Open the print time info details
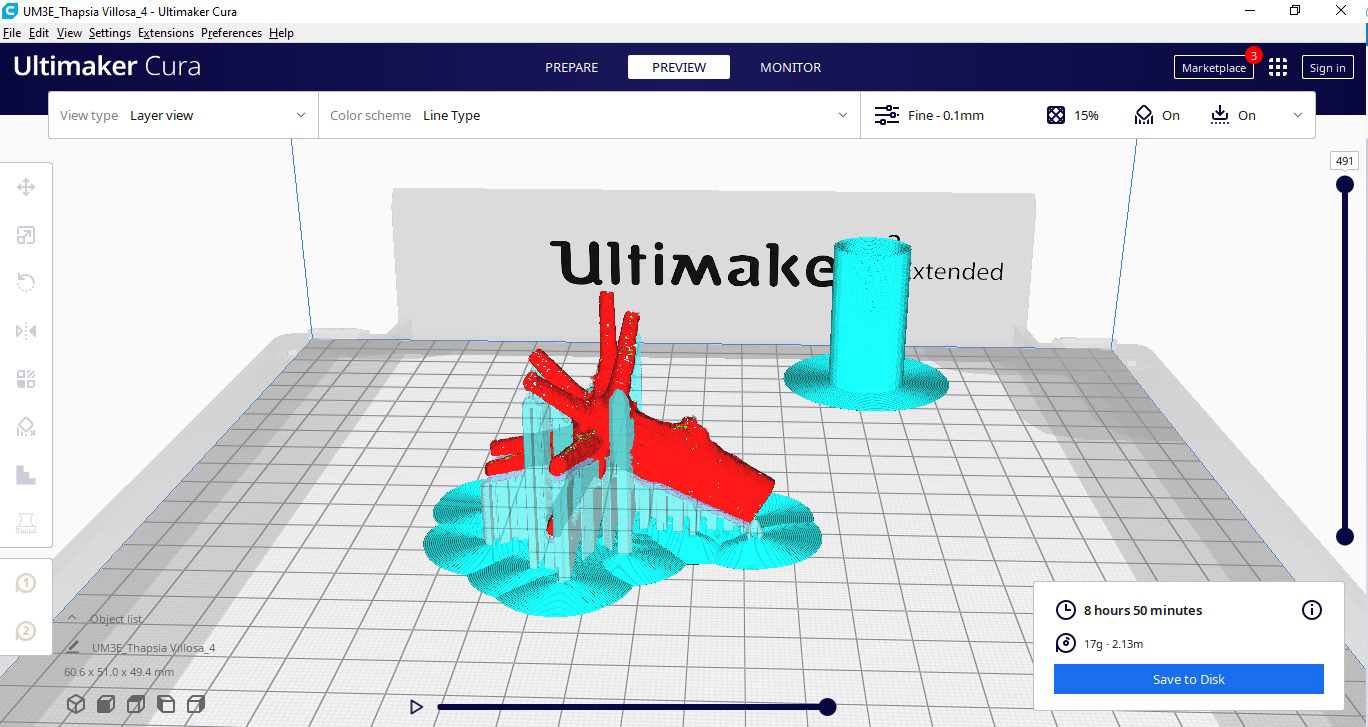 click(x=1312, y=610)
